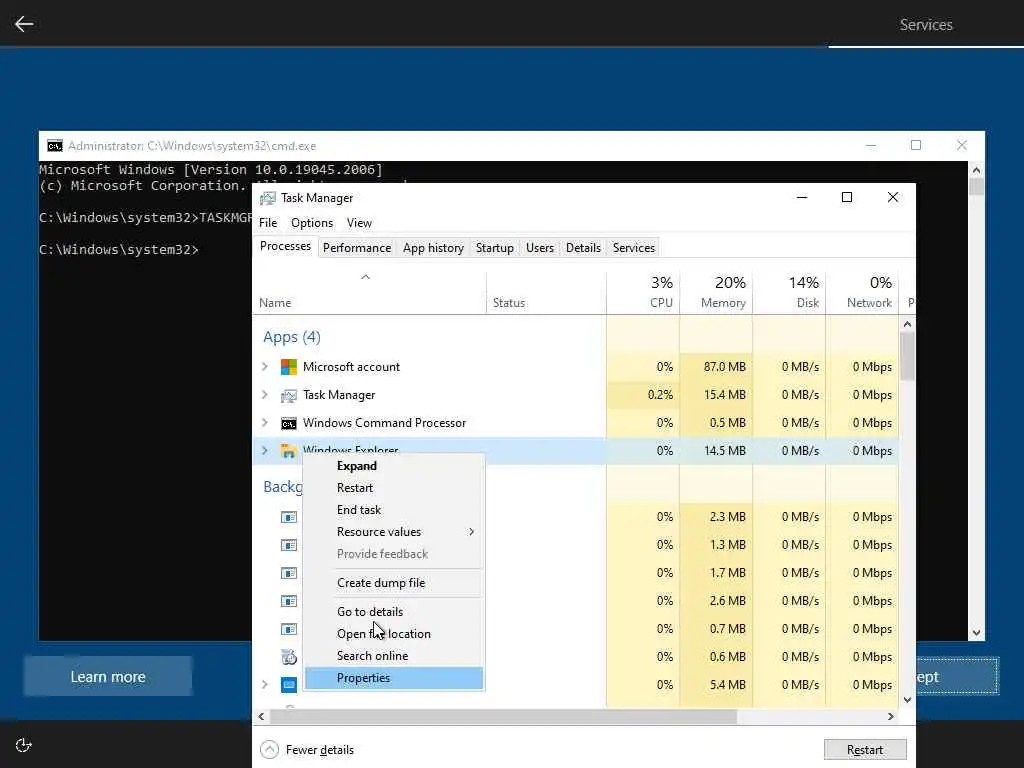Click the Windows Explorer folder icon

pyautogui.click(x=289, y=451)
